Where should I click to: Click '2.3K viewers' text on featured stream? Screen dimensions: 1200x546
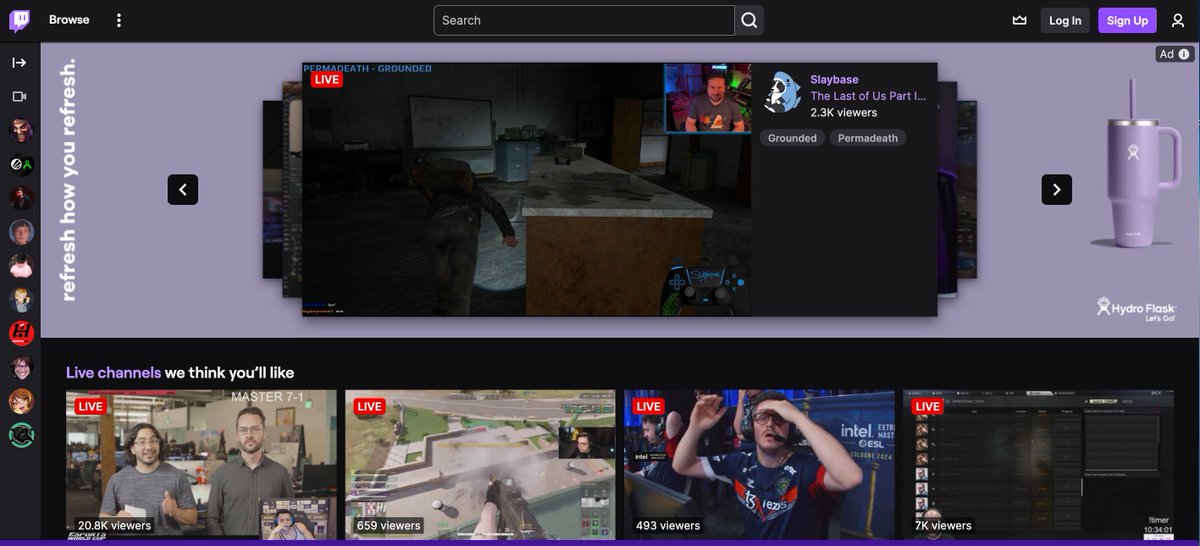[843, 113]
